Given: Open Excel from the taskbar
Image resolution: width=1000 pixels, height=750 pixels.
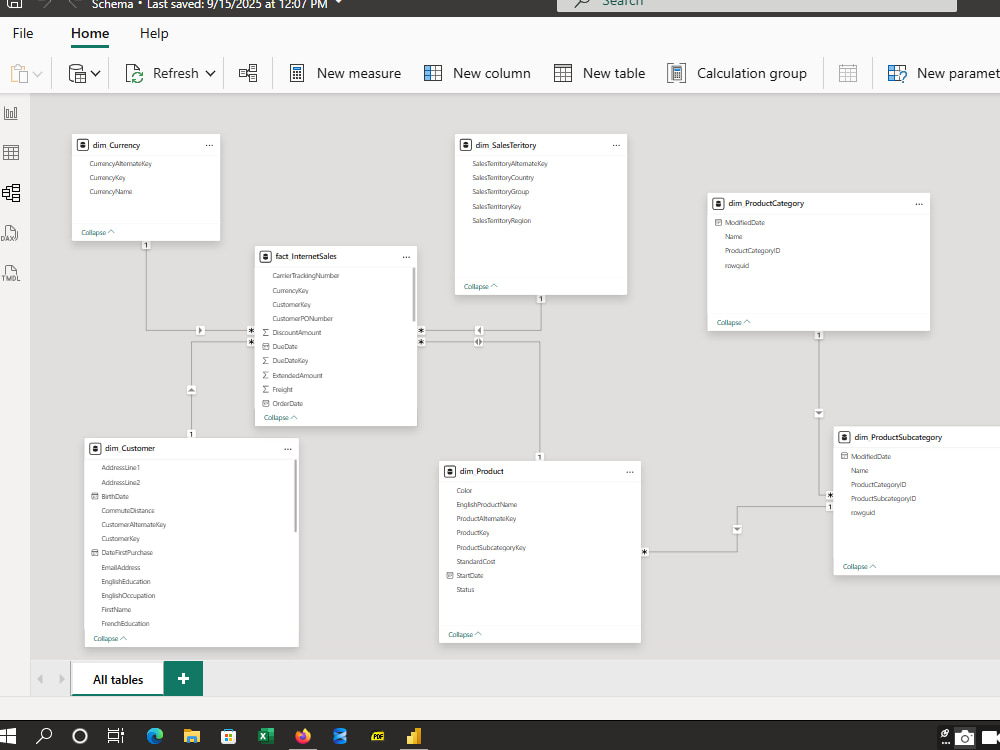Looking at the screenshot, I should coord(265,736).
